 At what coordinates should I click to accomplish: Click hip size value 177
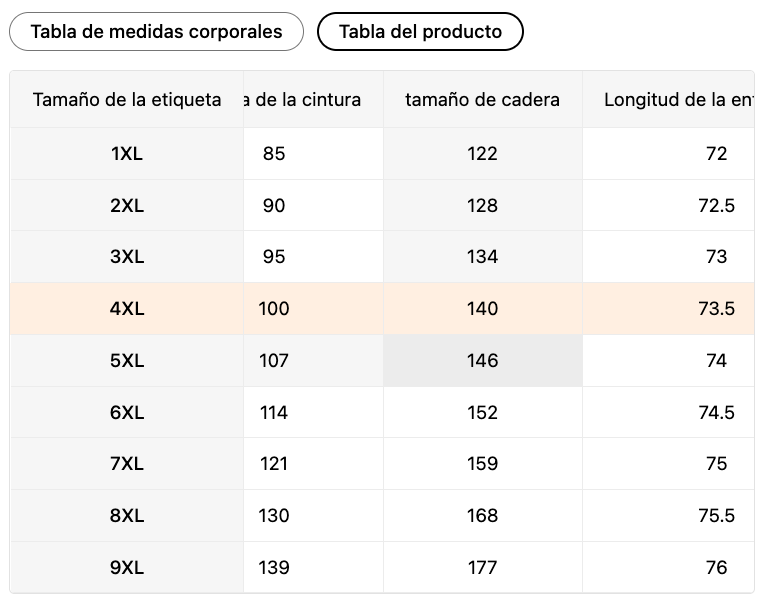(482, 568)
